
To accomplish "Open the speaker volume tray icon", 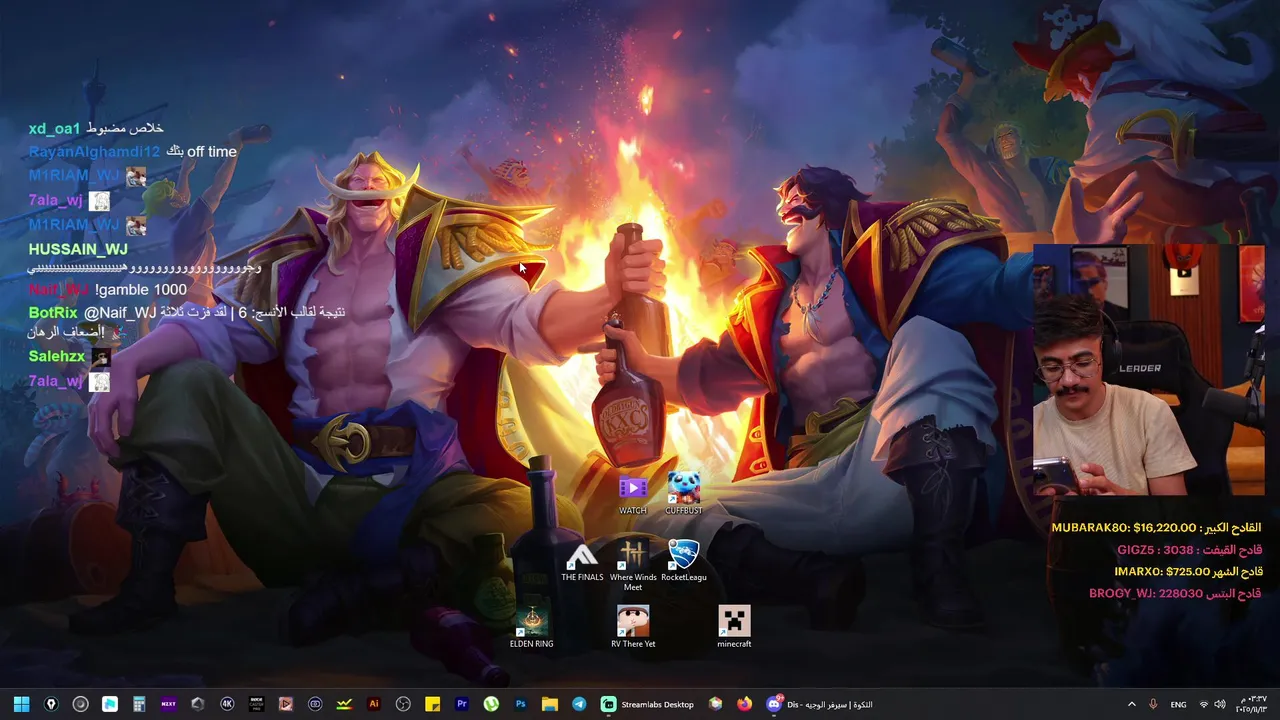I will point(1219,704).
